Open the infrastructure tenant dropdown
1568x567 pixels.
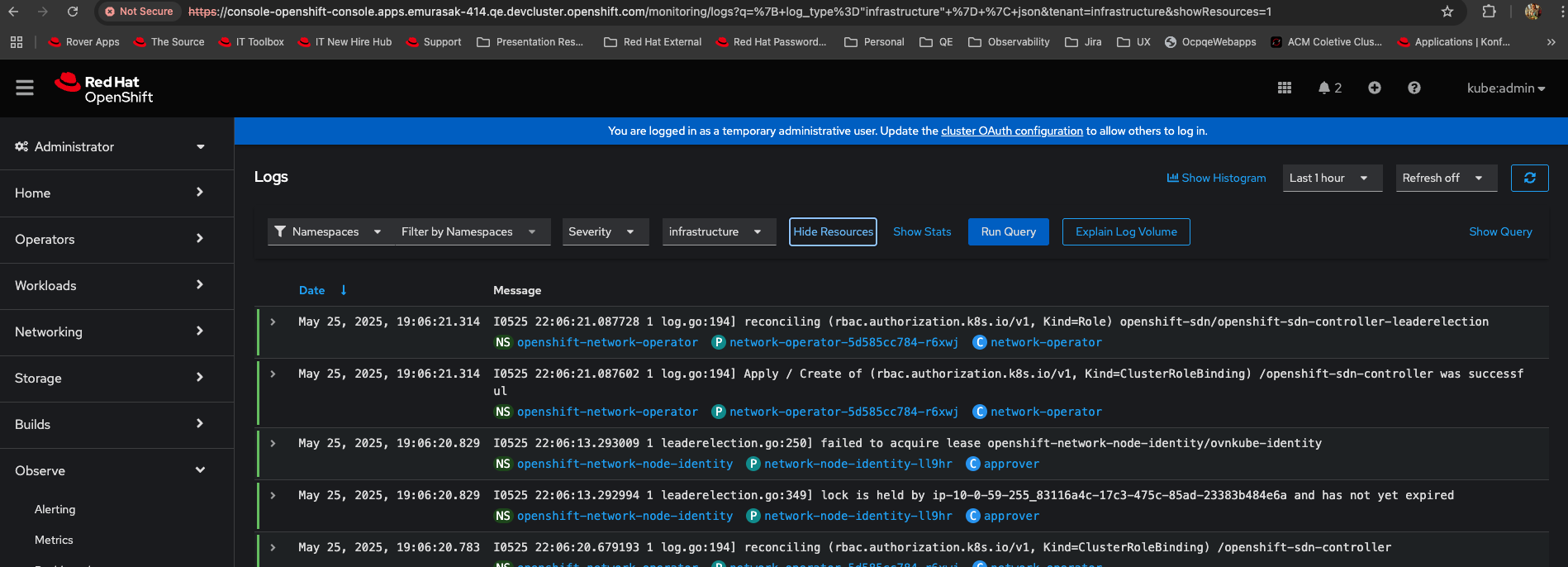[x=718, y=231]
